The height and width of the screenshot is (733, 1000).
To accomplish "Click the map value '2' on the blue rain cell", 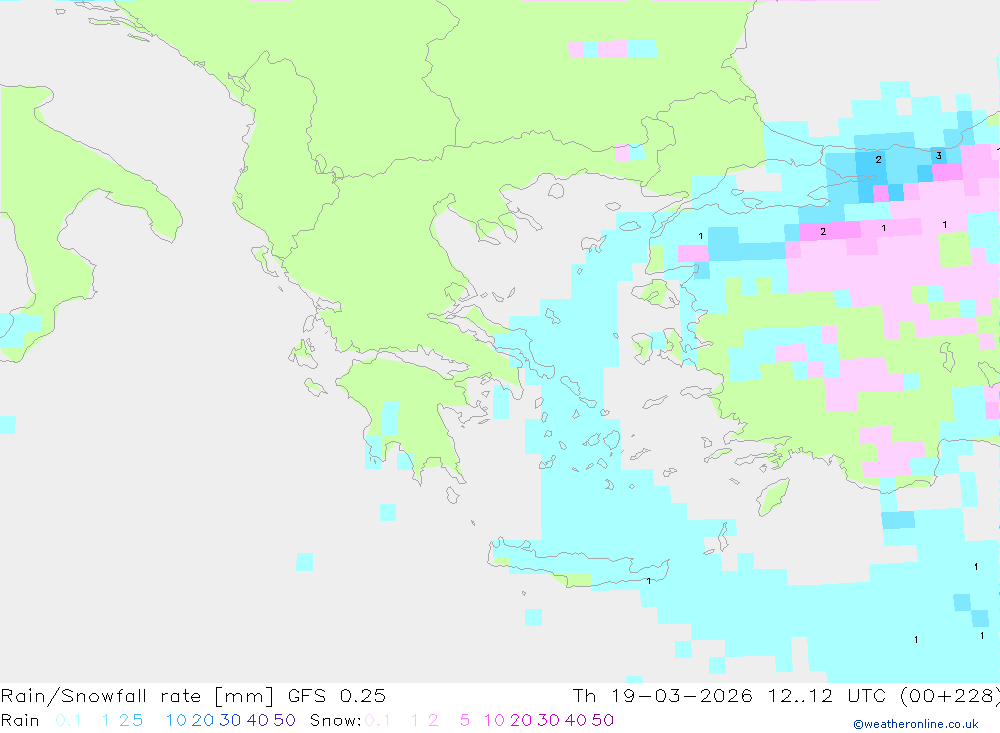I will pos(879,159).
